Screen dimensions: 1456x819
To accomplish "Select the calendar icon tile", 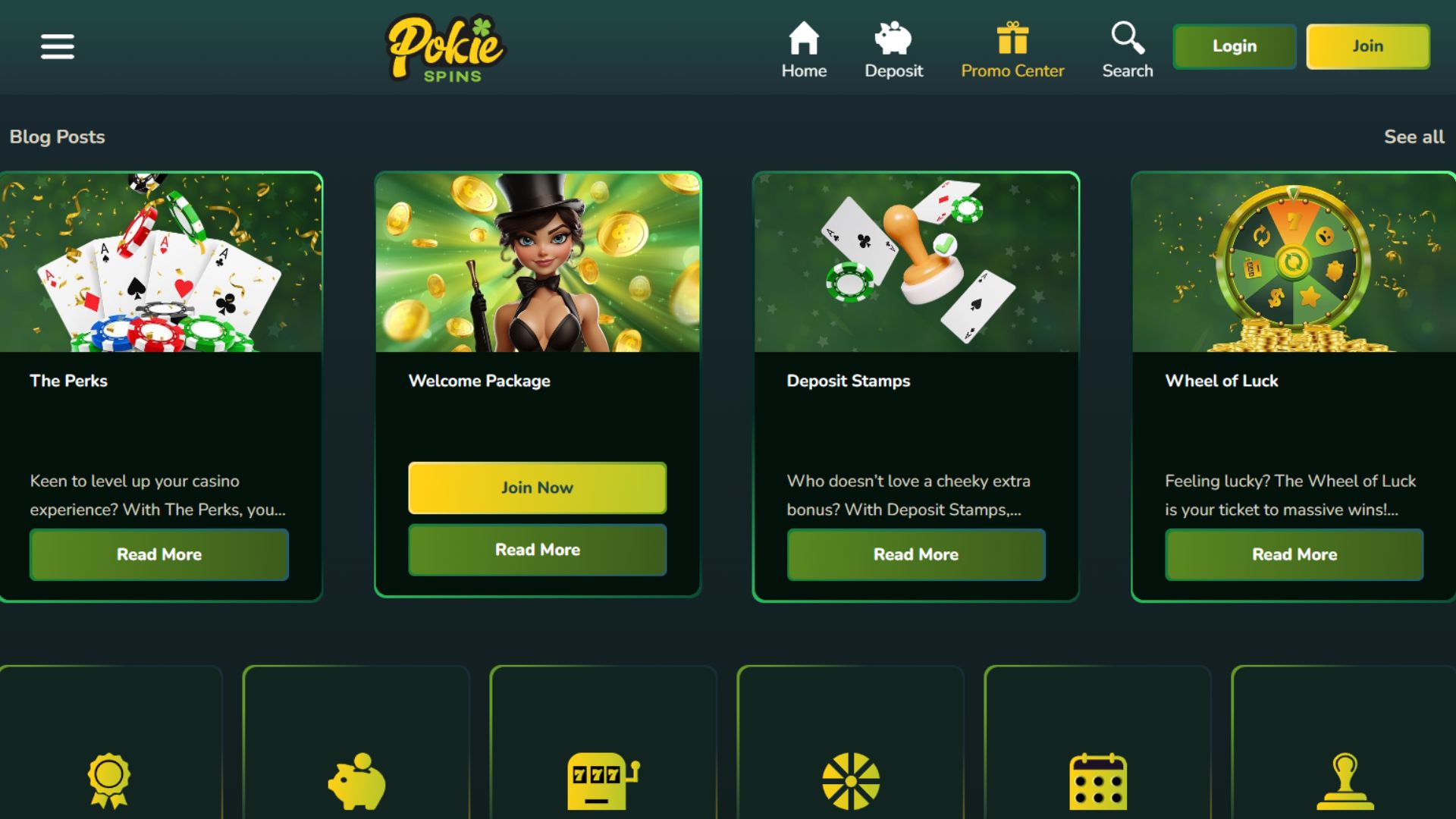I will pyautogui.click(x=1098, y=742).
